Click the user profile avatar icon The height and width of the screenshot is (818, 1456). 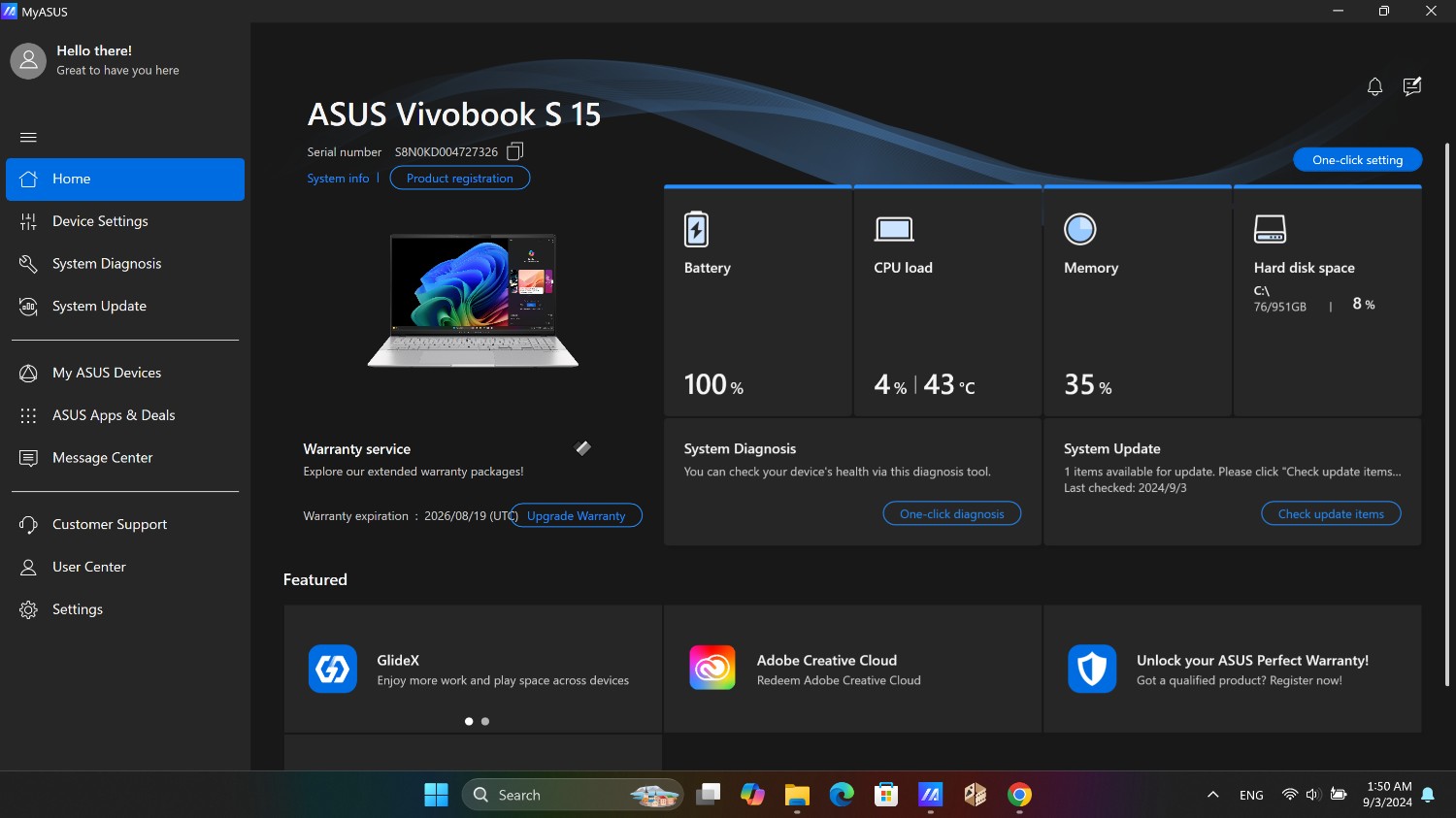point(28,60)
